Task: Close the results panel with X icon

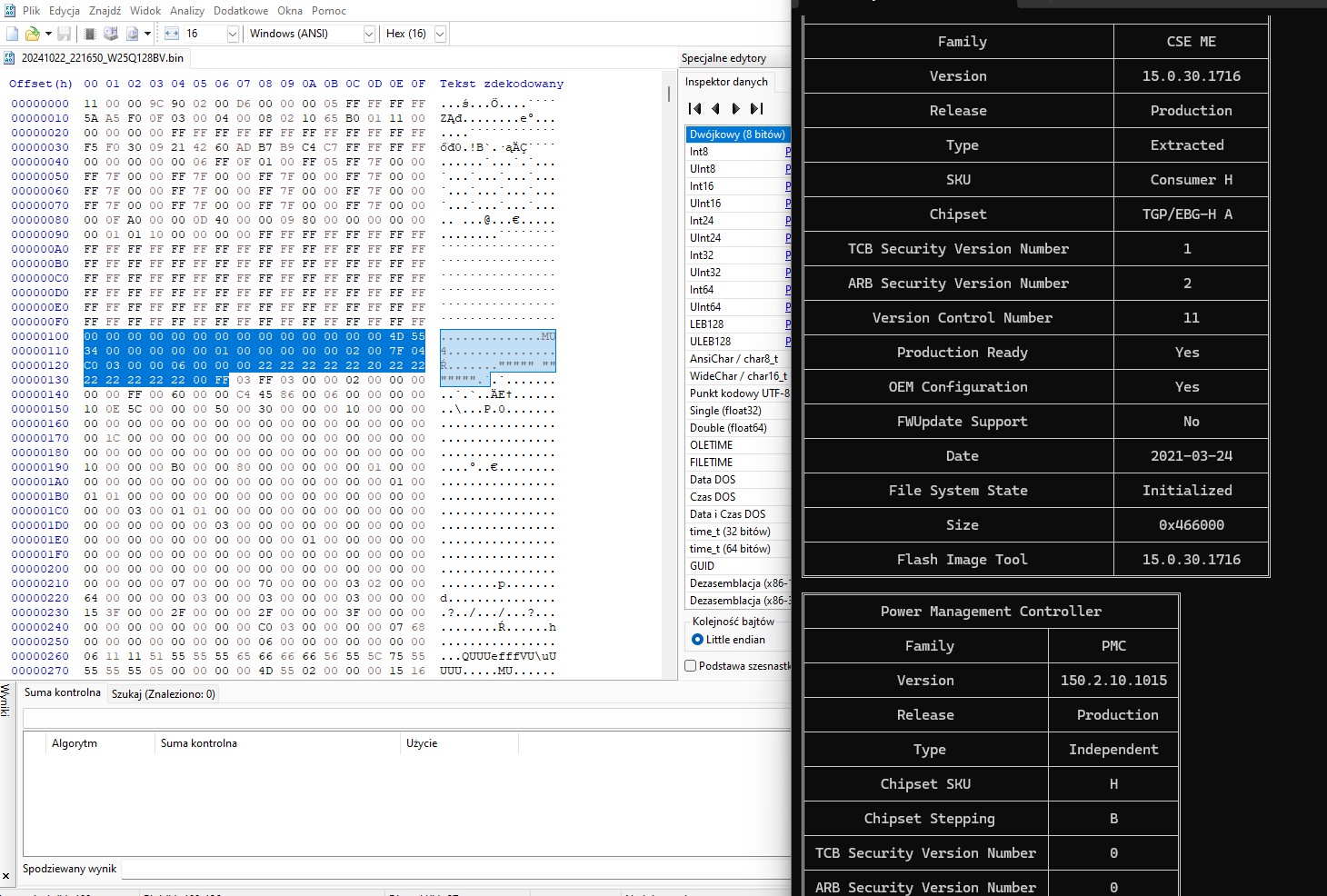Action: 6,876
